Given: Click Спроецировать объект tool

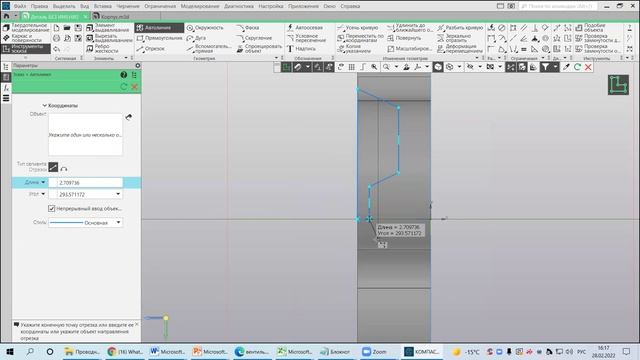Looking at the screenshot, I should coord(259,49).
